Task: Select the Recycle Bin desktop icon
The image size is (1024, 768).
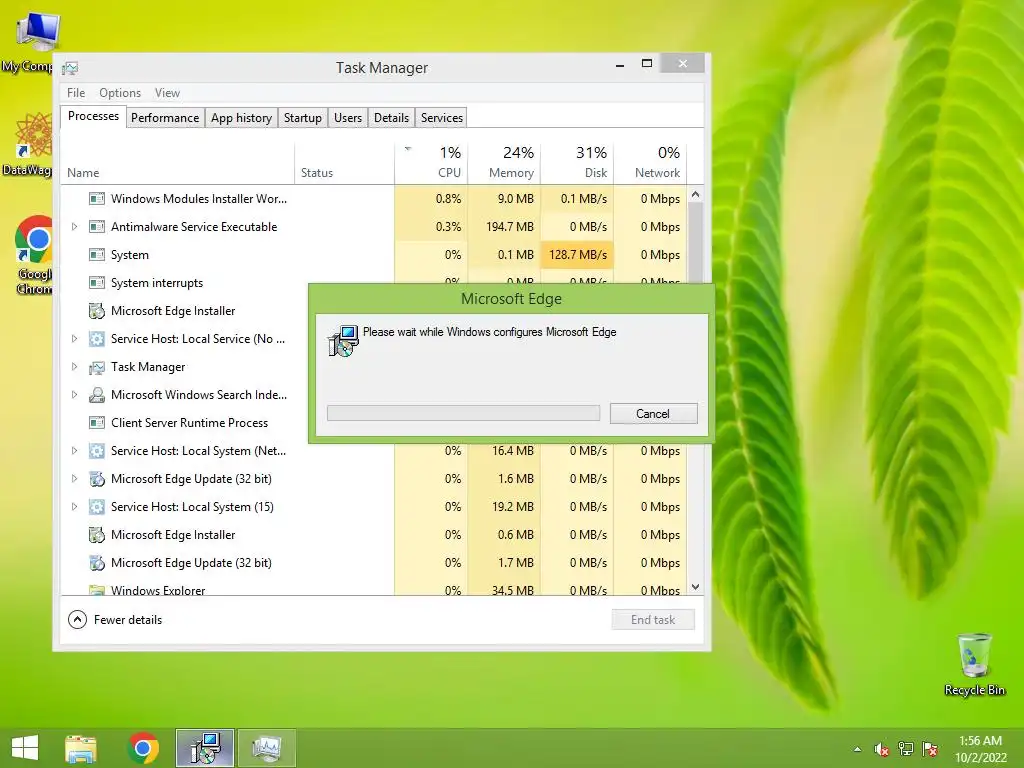Action: (x=974, y=664)
